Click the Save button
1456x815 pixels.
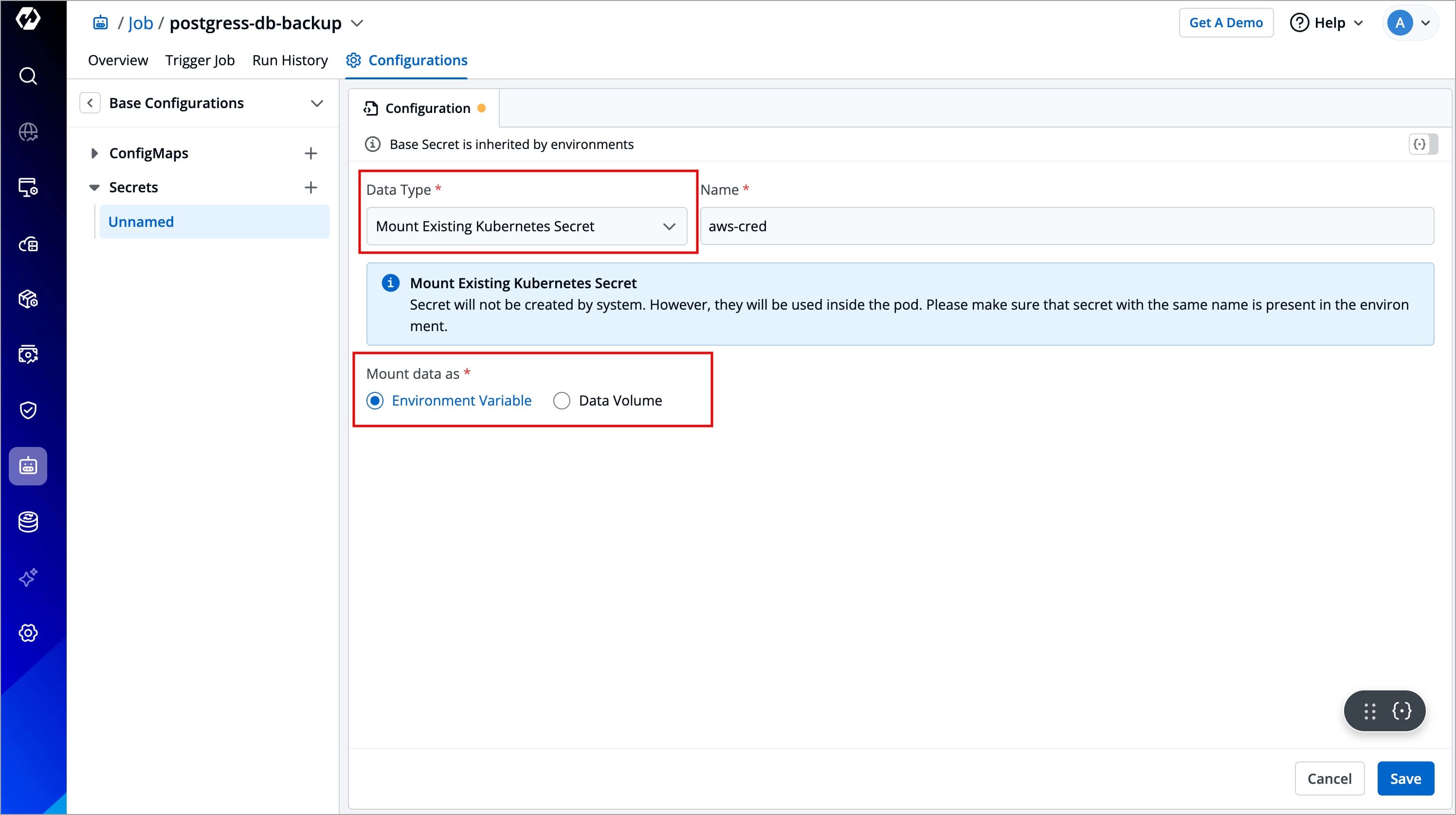1405,778
